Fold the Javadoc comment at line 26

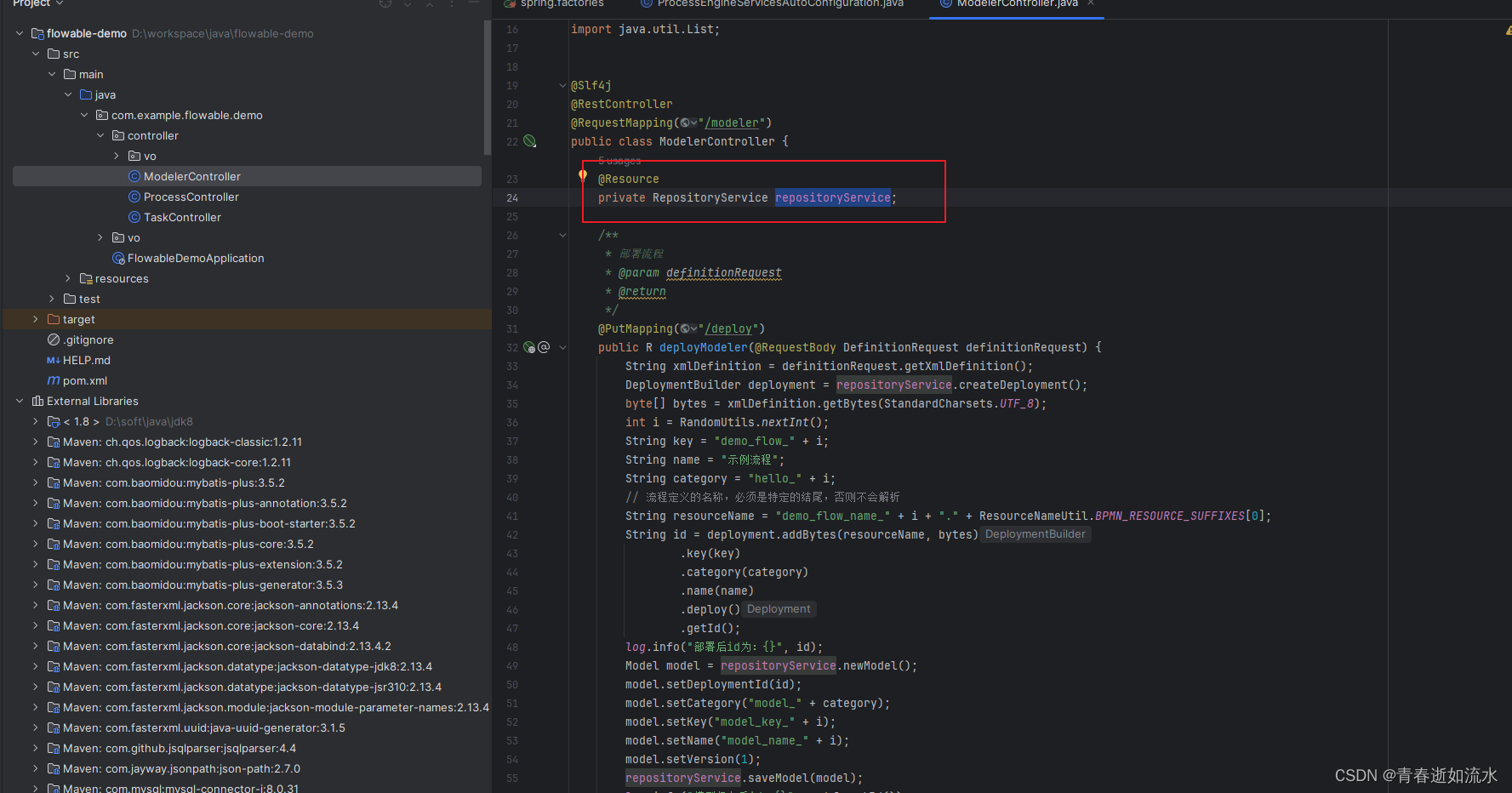pyautogui.click(x=562, y=235)
